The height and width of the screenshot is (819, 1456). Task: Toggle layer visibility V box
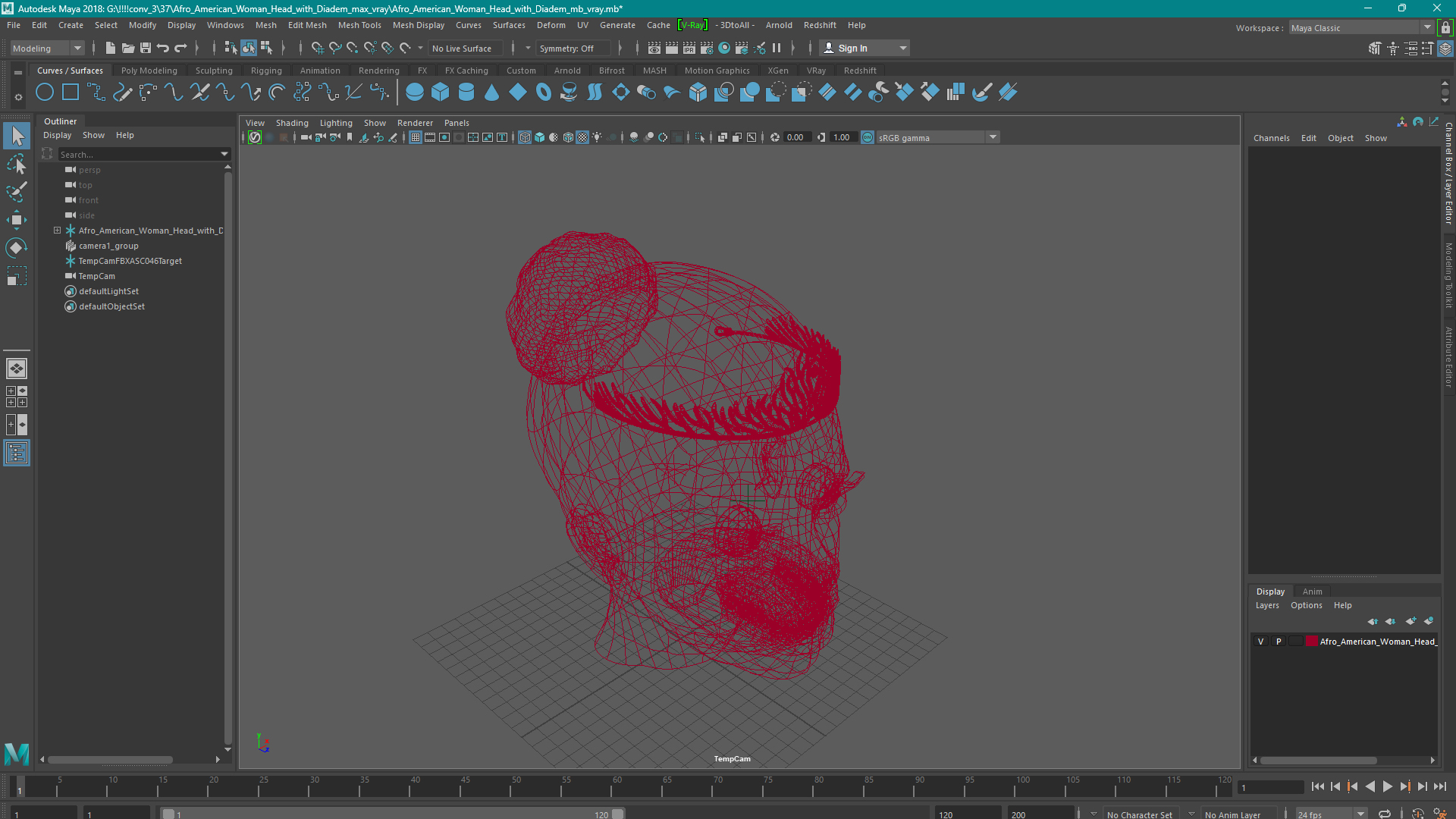click(x=1261, y=642)
